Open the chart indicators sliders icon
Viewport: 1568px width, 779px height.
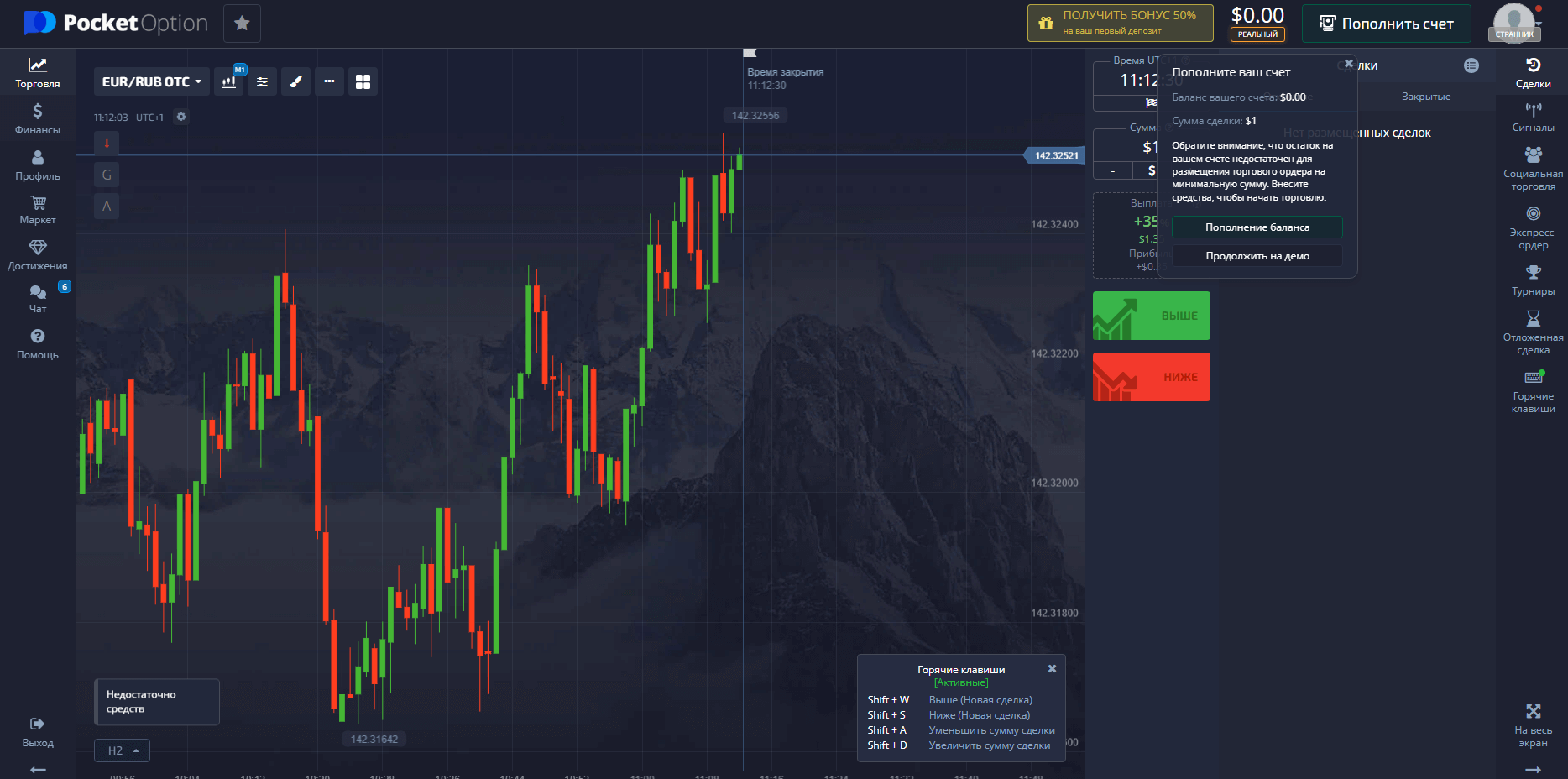point(262,81)
